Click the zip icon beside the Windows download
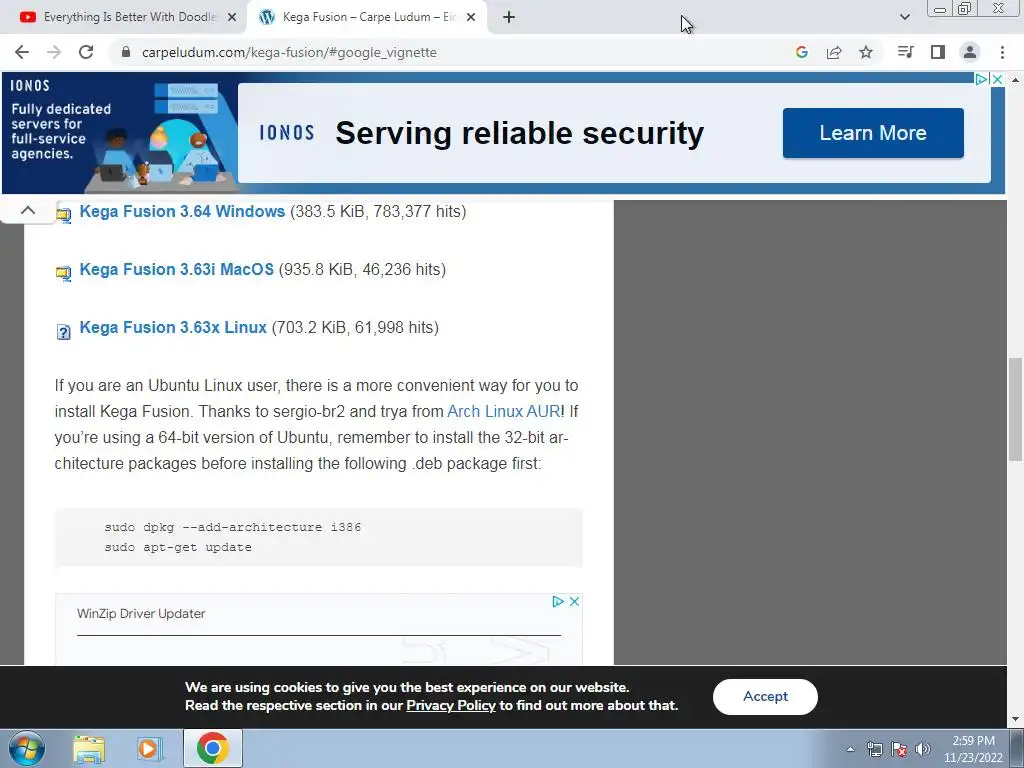1024x768 pixels. (63, 215)
